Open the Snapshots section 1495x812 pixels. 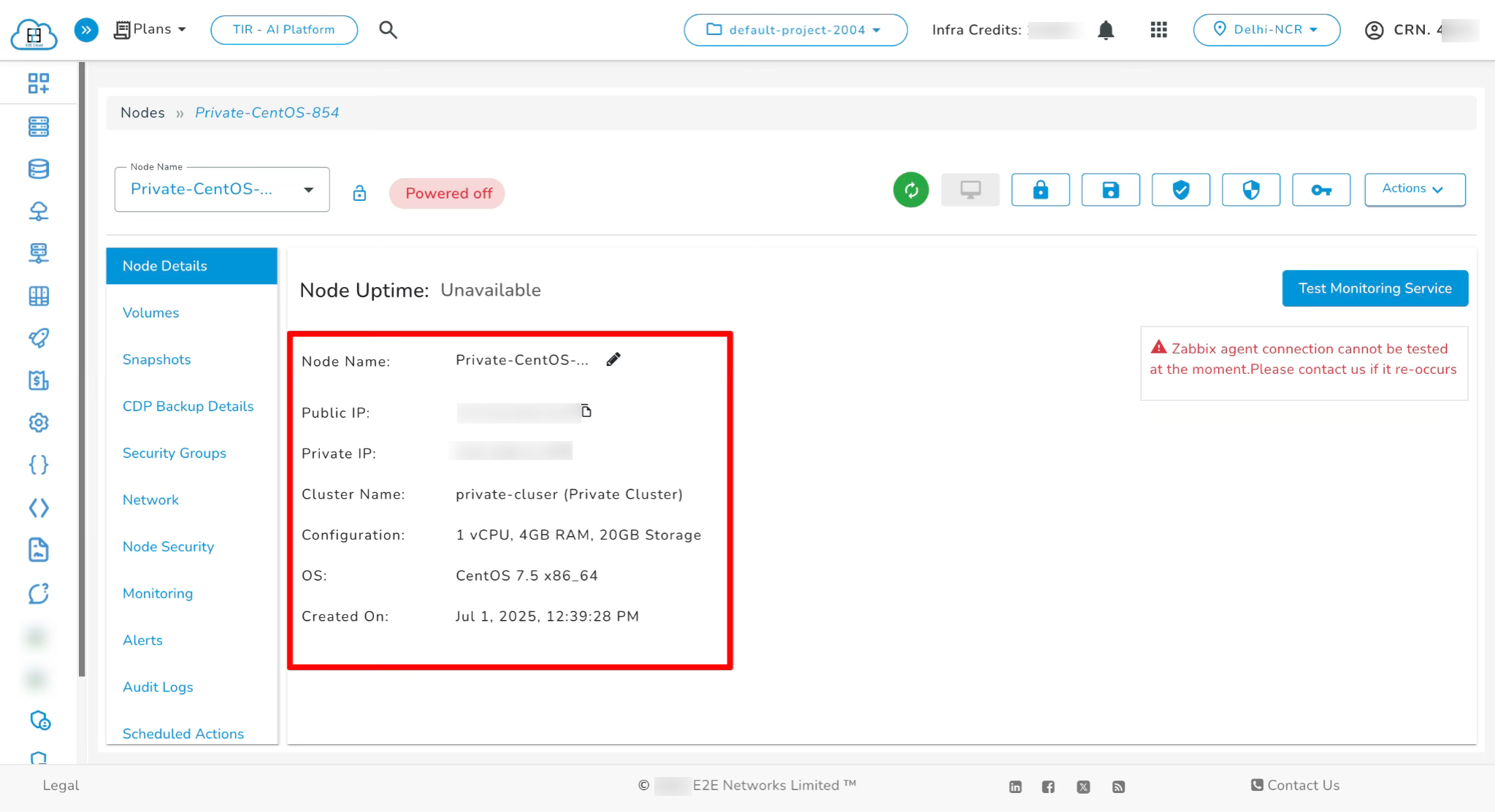(x=156, y=359)
